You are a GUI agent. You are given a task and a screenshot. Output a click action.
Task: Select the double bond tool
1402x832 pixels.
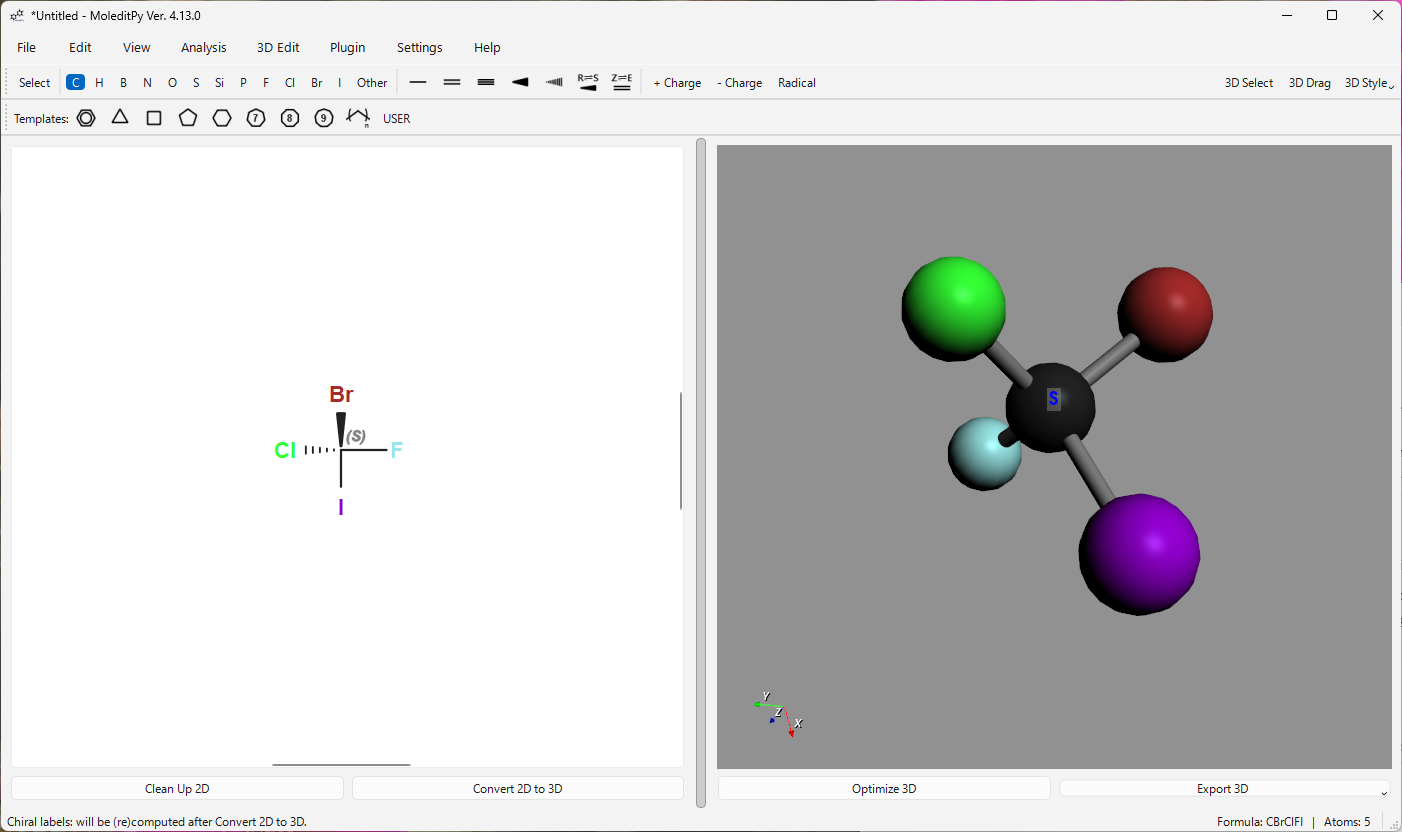(x=452, y=82)
